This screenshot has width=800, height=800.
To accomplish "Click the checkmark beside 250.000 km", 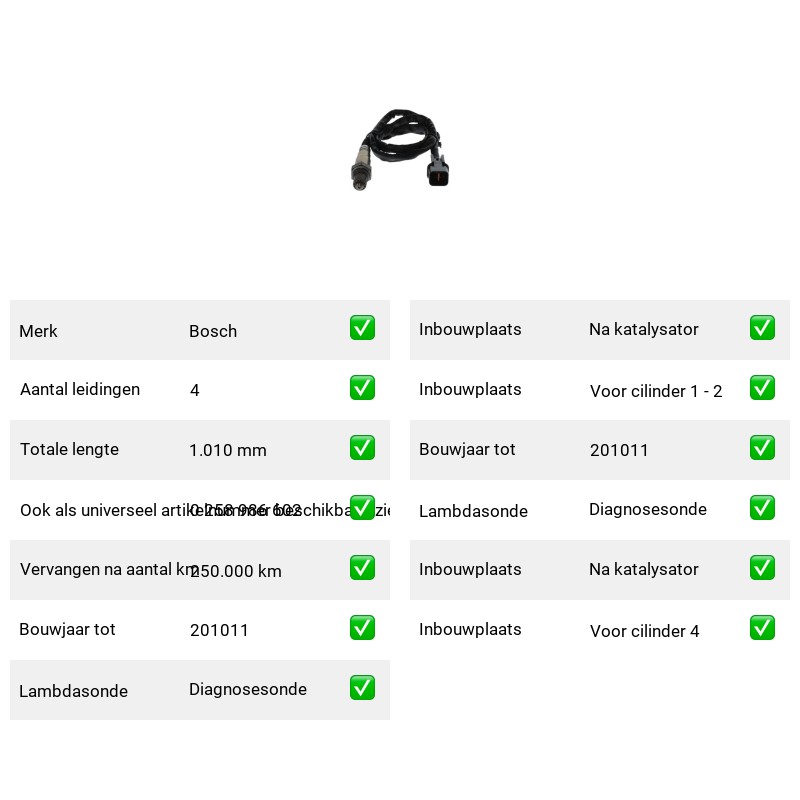I will (x=362, y=568).
